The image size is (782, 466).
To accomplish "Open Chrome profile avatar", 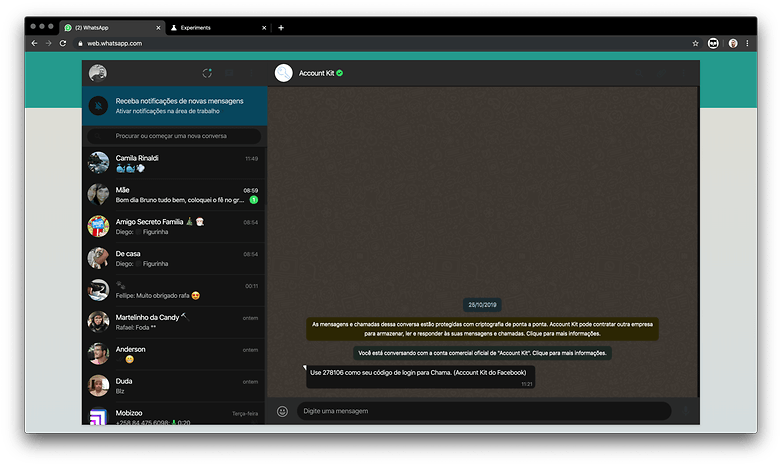I will (x=733, y=43).
